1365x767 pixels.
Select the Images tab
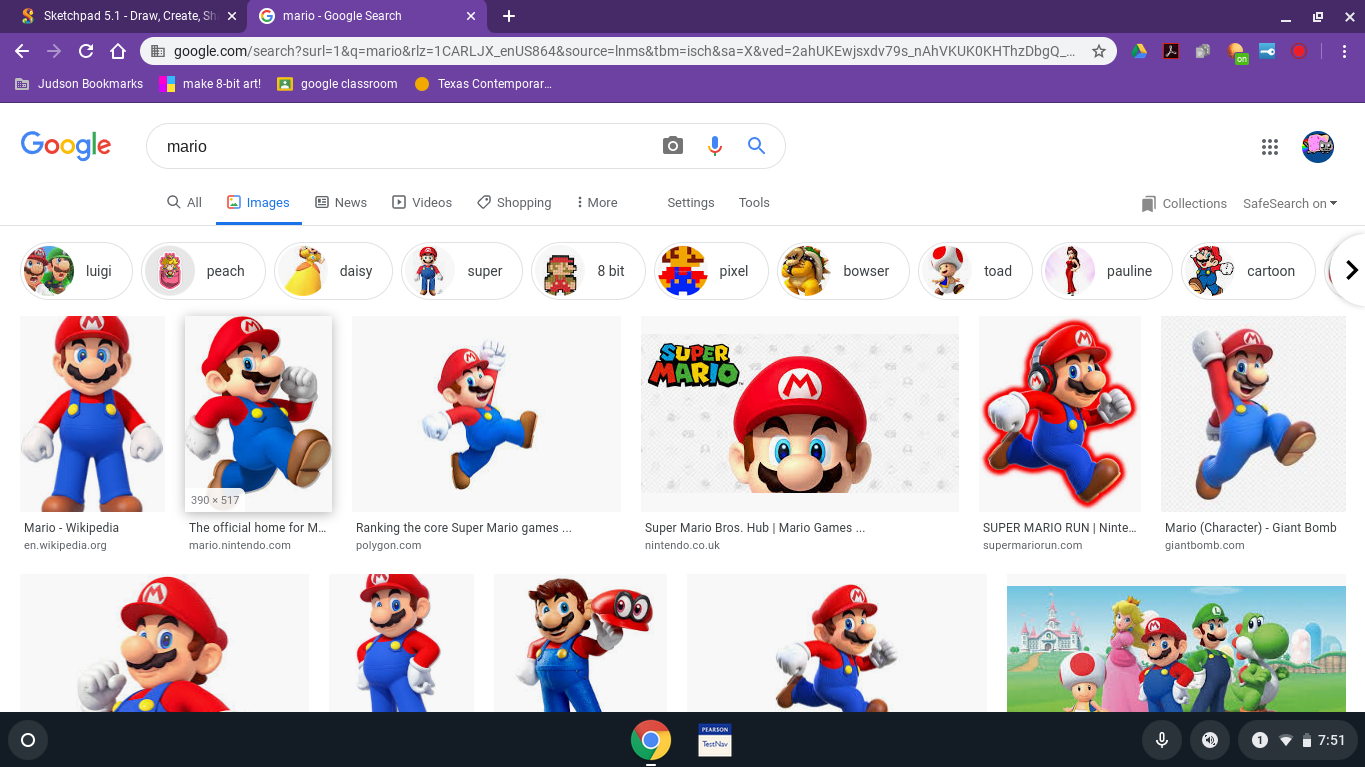click(x=258, y=202)
